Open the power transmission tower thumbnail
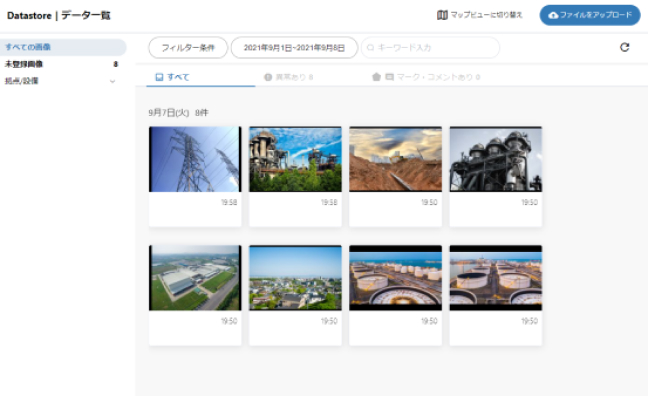This screenshot has width=648, height=396. click(x=195, y=159)
